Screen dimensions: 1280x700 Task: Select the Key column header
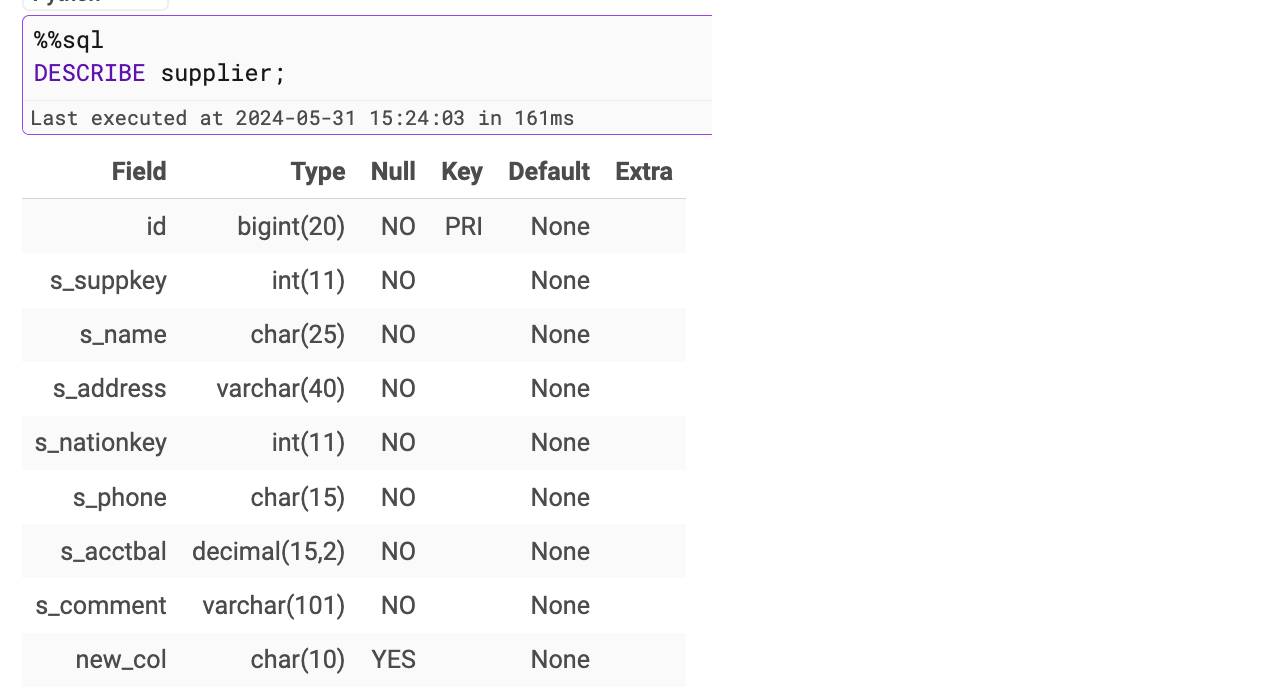(x=462, y=172)
